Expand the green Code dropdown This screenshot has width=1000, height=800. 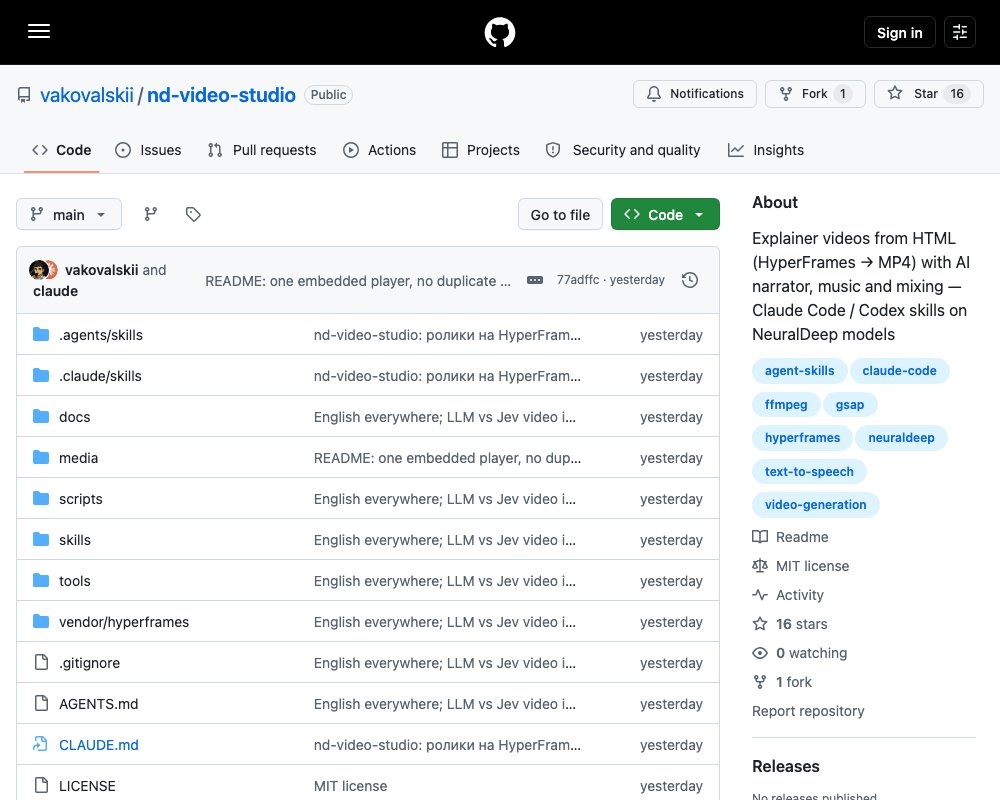click(x=665, y=214)
